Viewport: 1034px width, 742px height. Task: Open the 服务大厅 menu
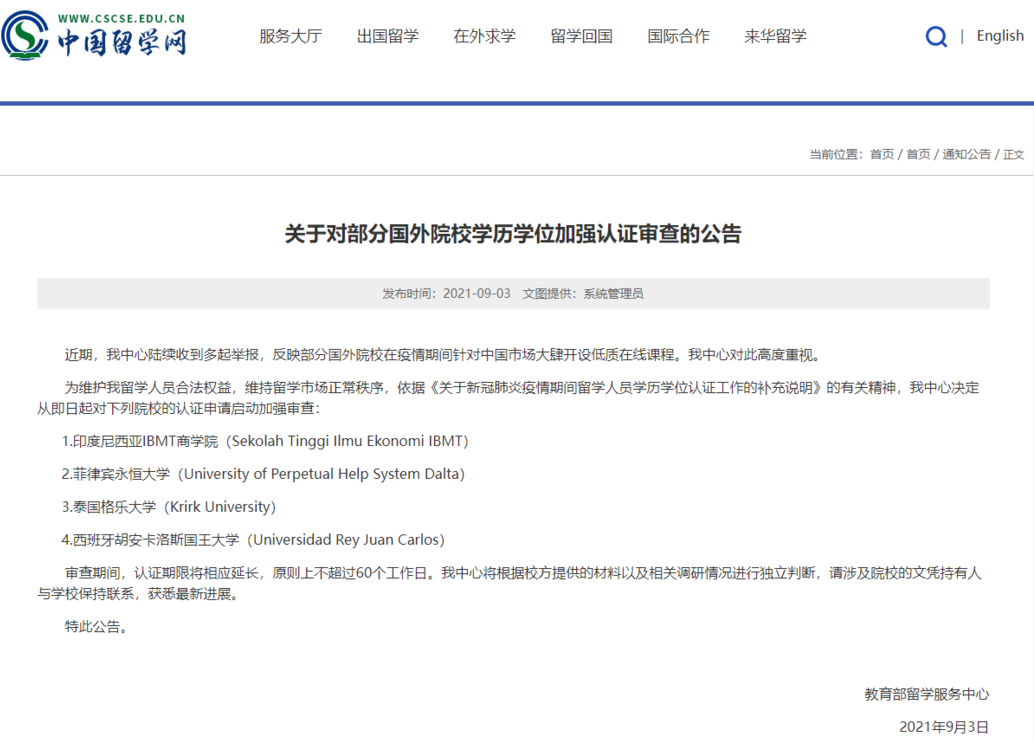pyautogui.click(x=290, y=37)
